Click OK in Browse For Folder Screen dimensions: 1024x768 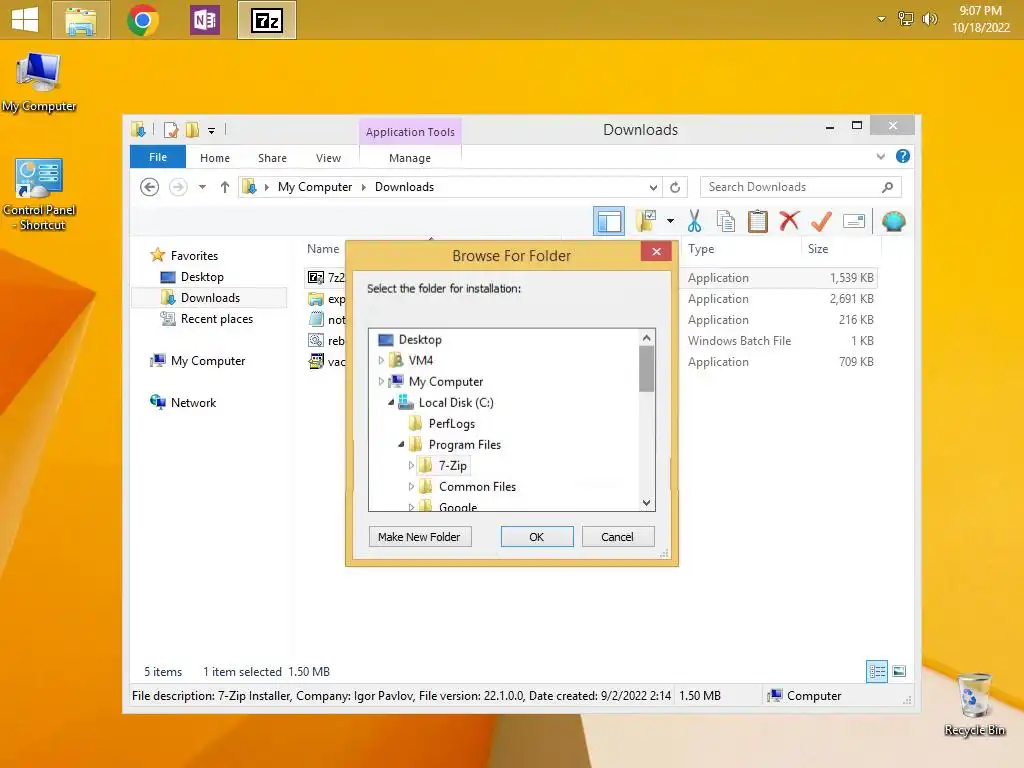click(x=537, y=537)
